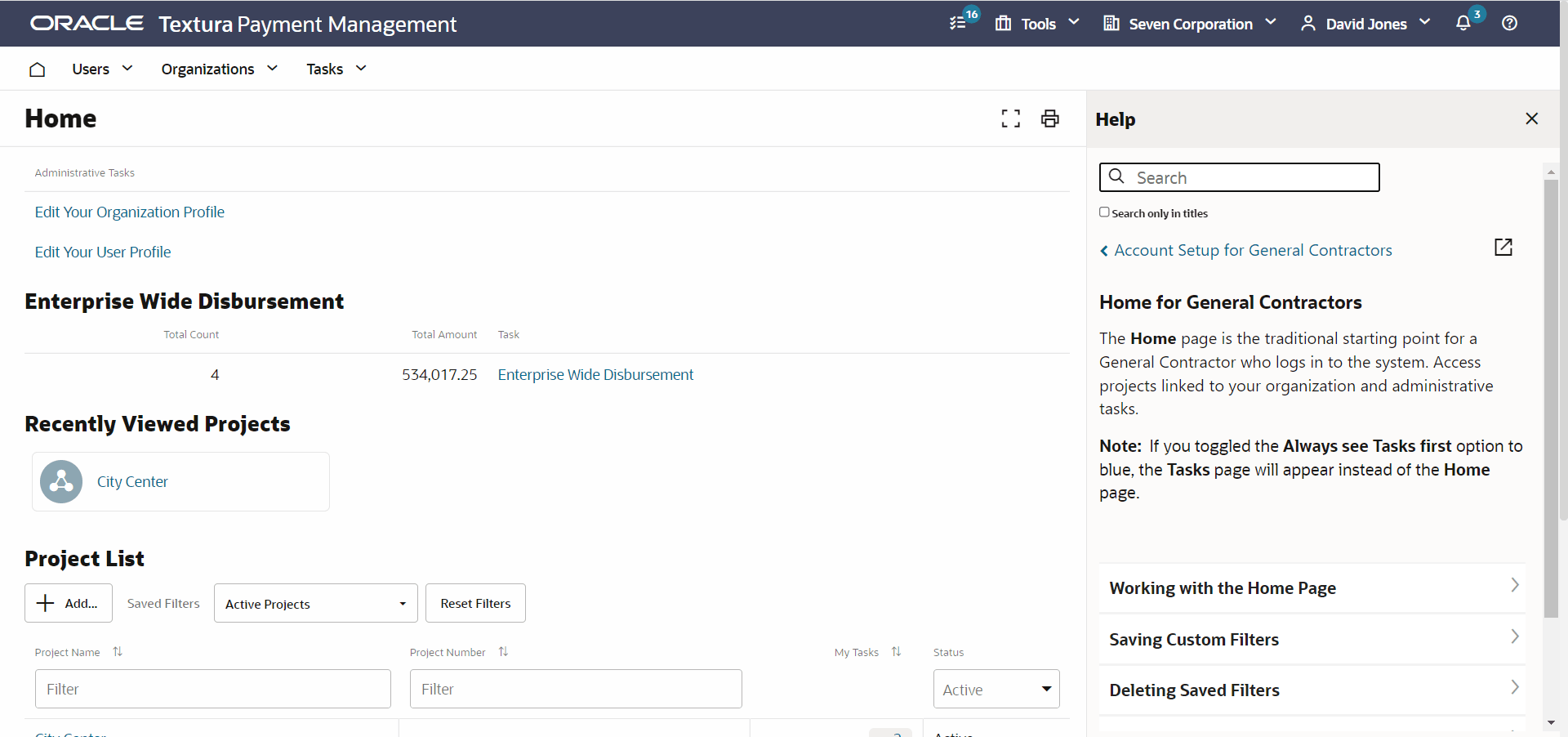Open the Saved Filters Active Projects dropdown
This screenshot has width=1568, height=737.
pyautogui.click(x=316, y=603)
